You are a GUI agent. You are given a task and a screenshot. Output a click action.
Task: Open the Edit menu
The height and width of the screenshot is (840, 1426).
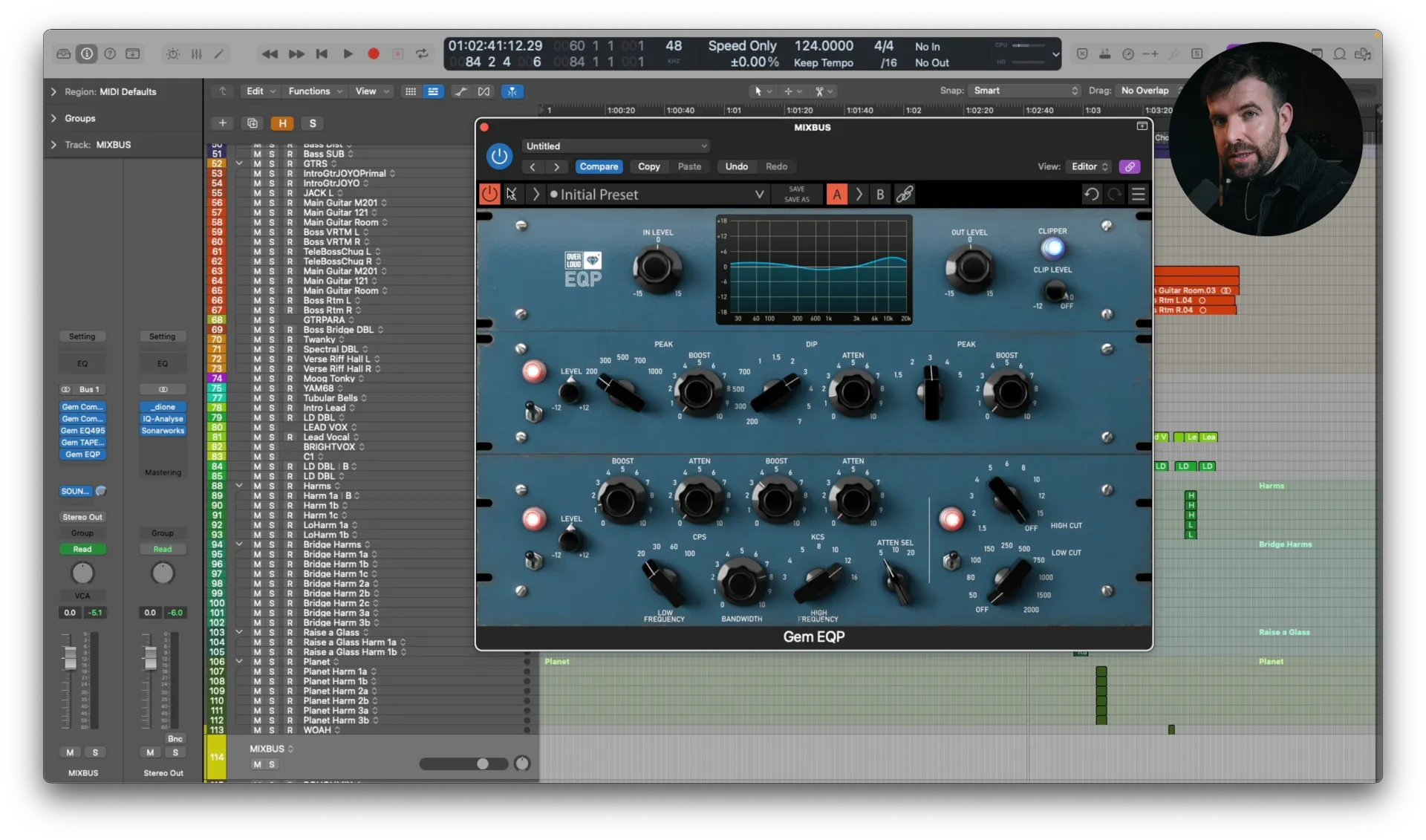261,91
